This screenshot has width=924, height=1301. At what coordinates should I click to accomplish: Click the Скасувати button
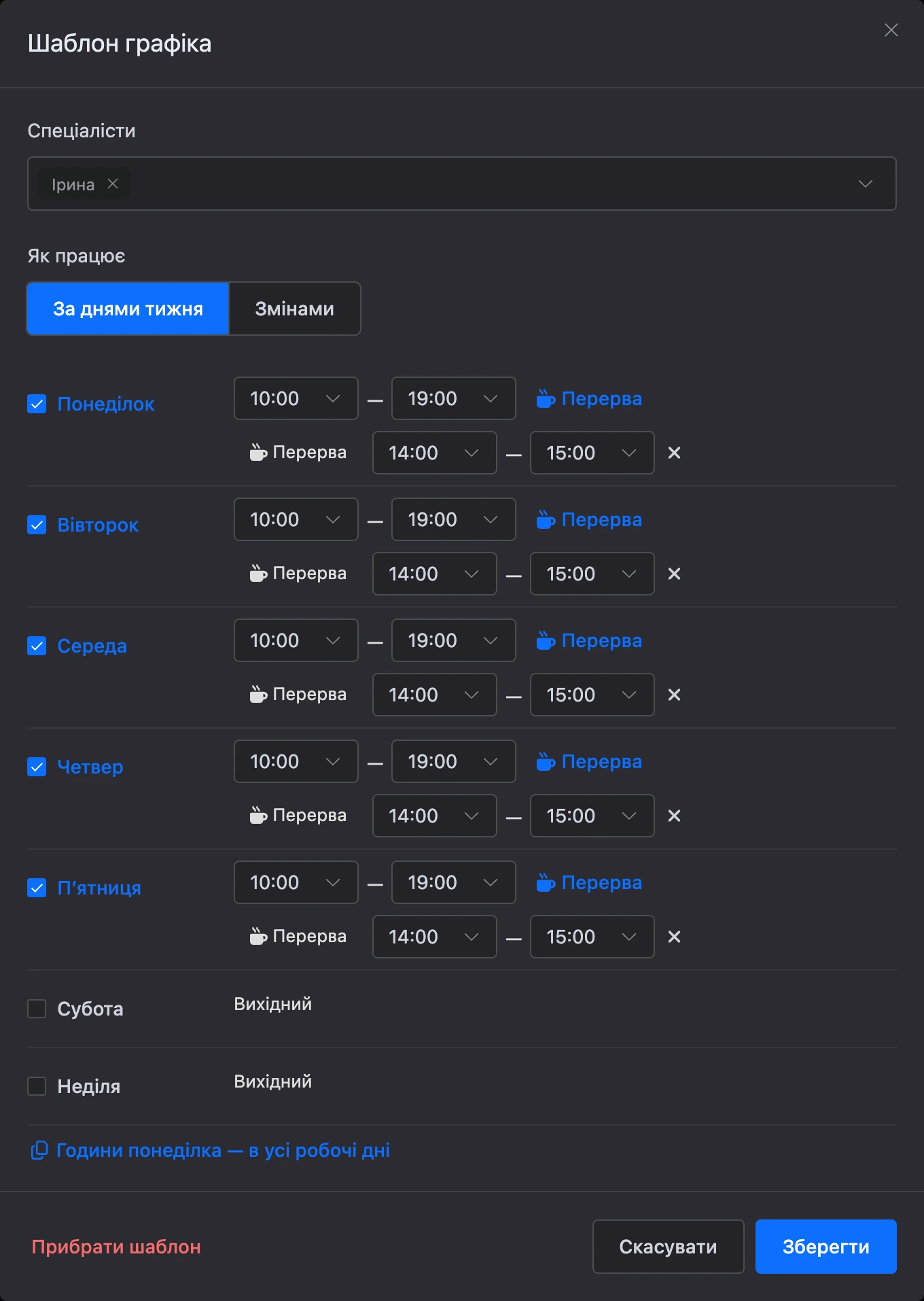pyautogui.click(x=669, y=1247)
